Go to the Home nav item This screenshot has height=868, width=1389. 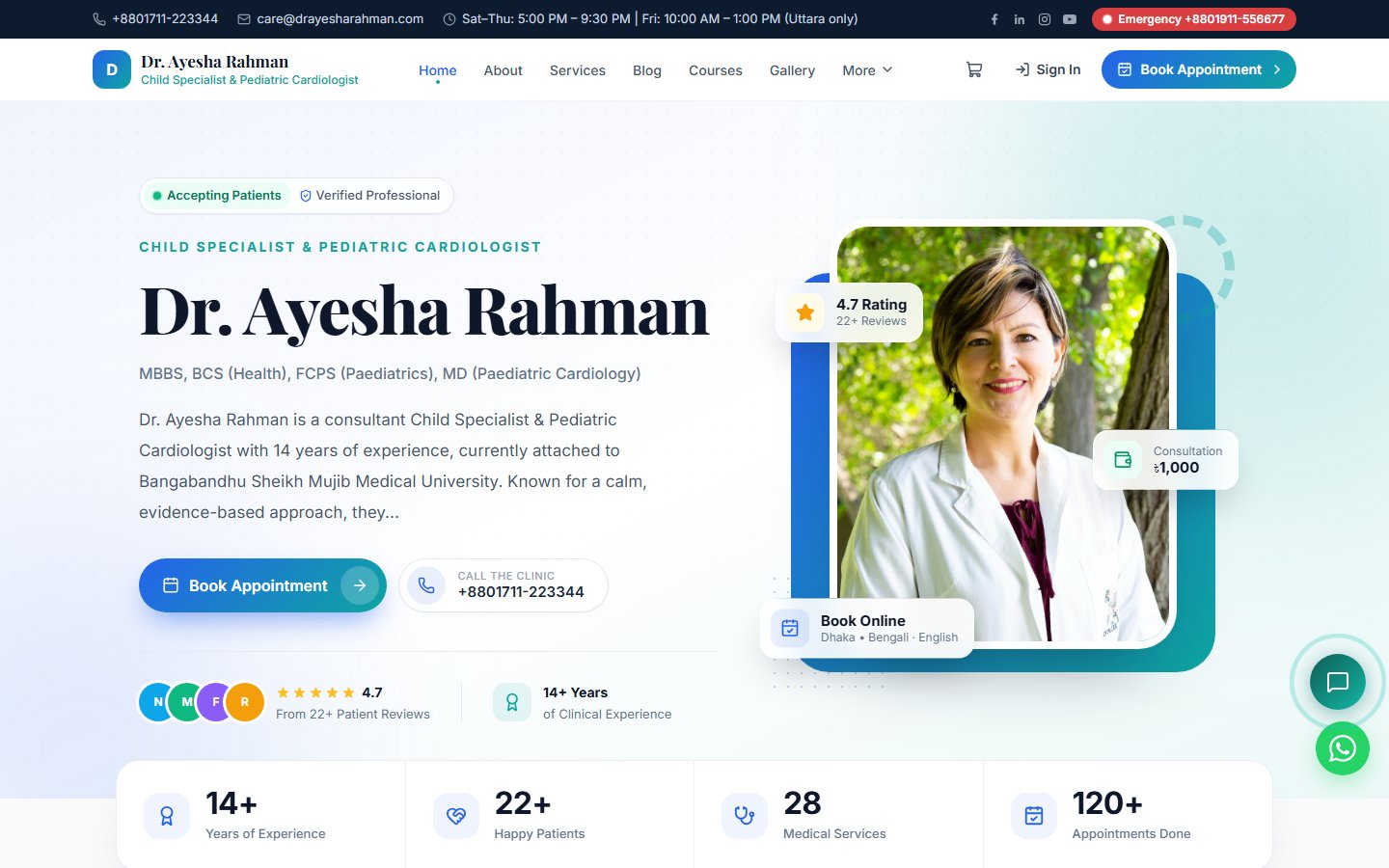tap(438, 70)
